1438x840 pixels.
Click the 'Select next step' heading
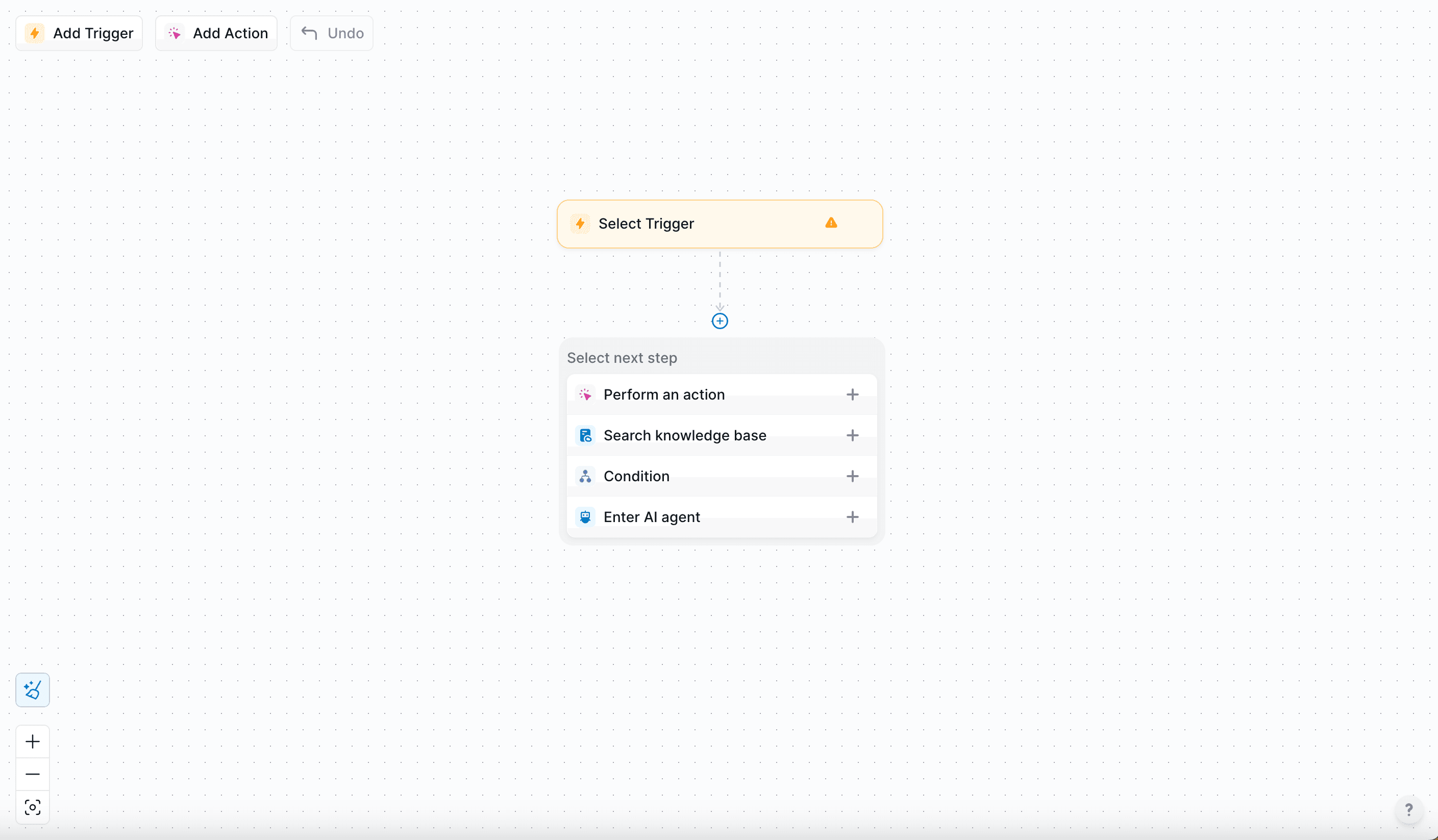coord(622,358)
